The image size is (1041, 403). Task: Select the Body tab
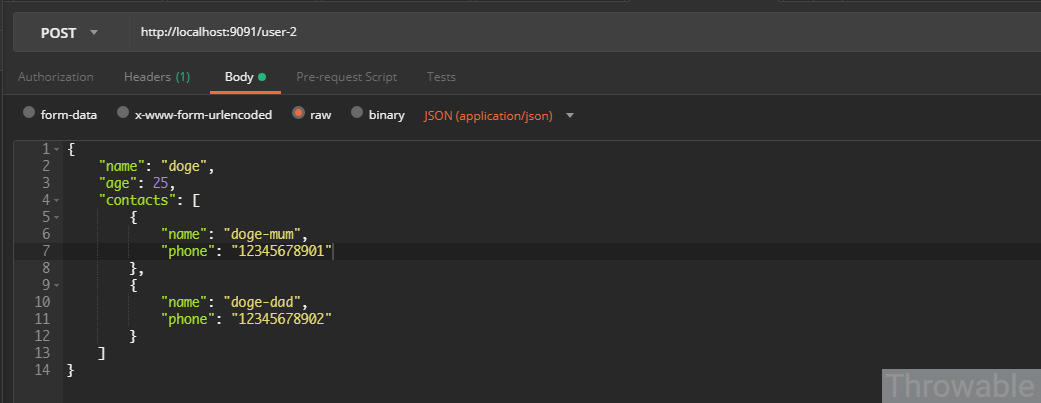click(x=240, y=77)
